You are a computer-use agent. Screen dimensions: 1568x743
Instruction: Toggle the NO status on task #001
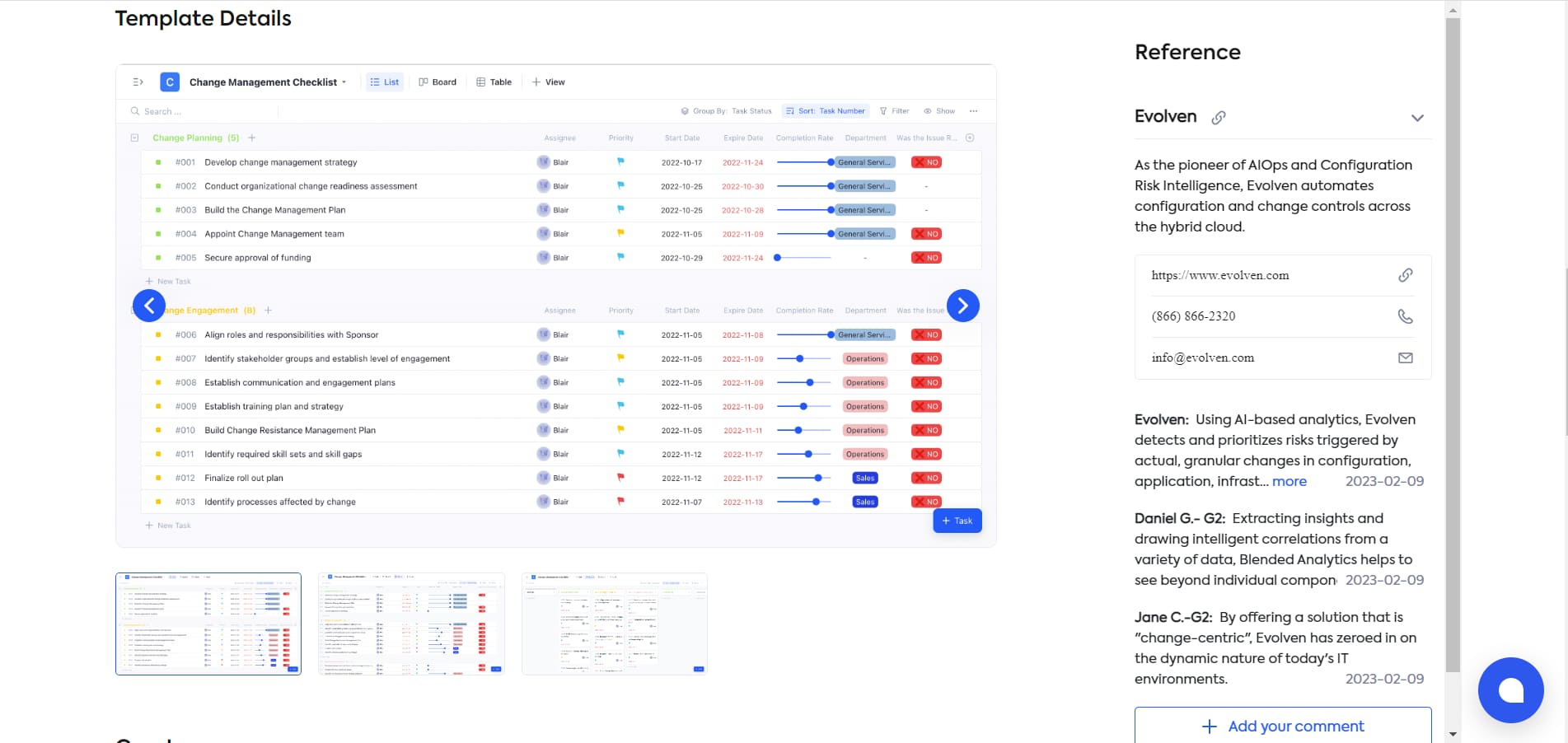tap(926, 162)
